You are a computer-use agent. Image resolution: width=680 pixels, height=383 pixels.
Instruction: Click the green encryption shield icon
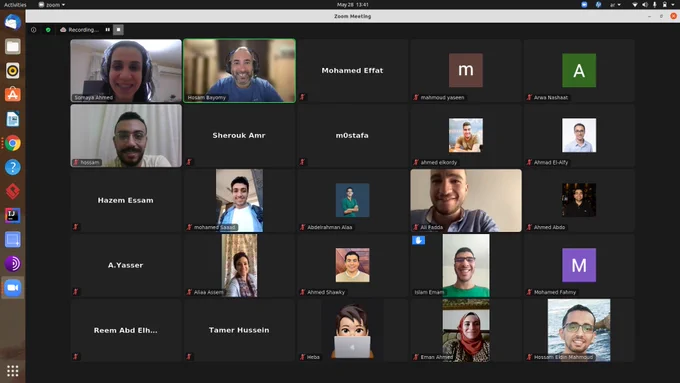tap(48, 30)
